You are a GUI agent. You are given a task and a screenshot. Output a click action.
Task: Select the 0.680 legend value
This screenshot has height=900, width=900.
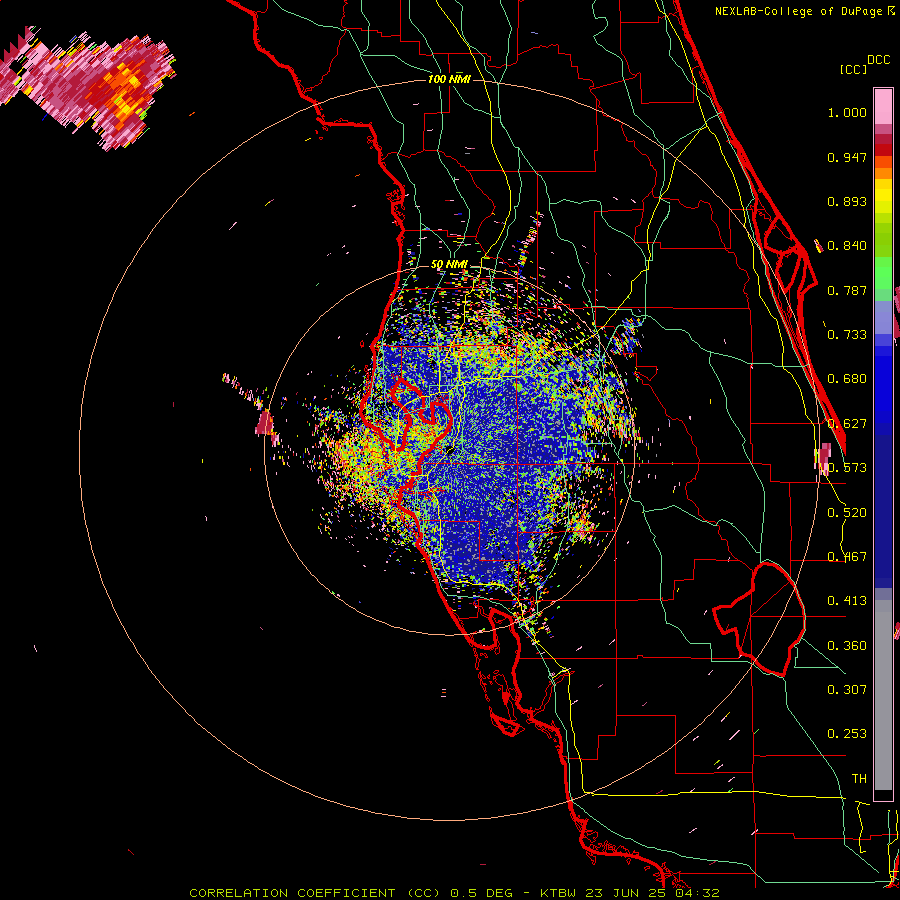847,379
